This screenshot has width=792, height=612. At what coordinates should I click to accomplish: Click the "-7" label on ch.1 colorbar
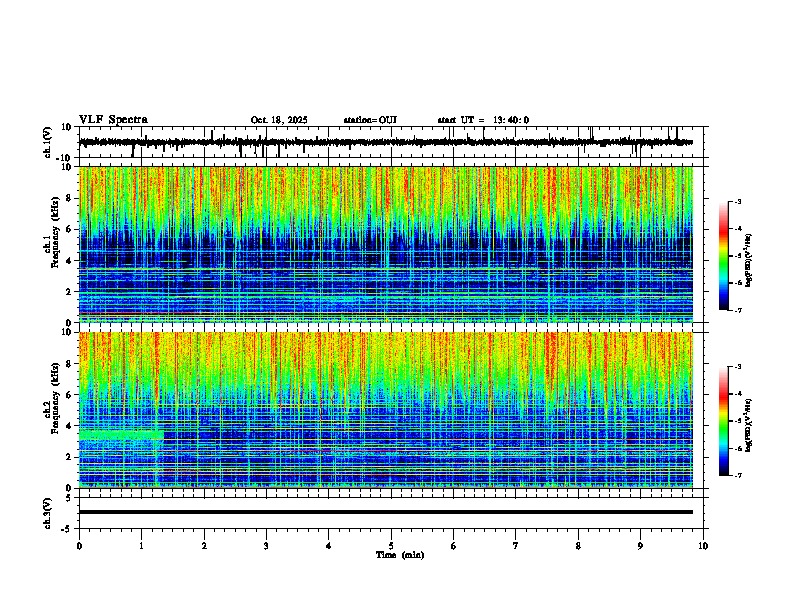[x=738, y=310]
